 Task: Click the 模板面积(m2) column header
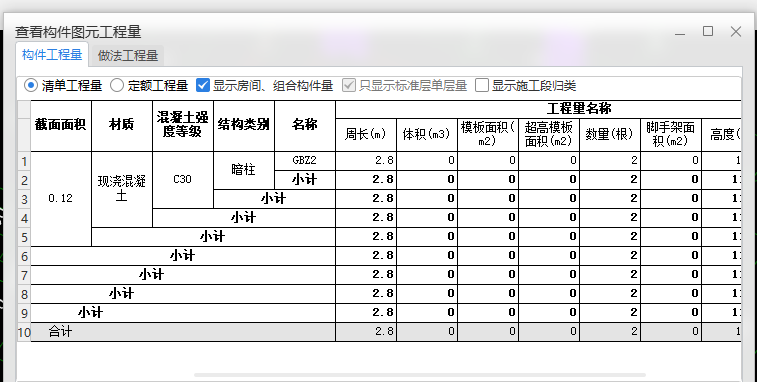(488, 135)
